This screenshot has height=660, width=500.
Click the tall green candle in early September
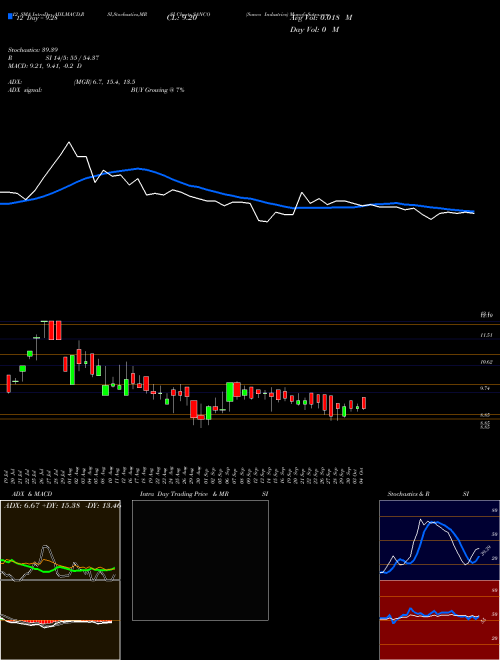coord(230,392)
